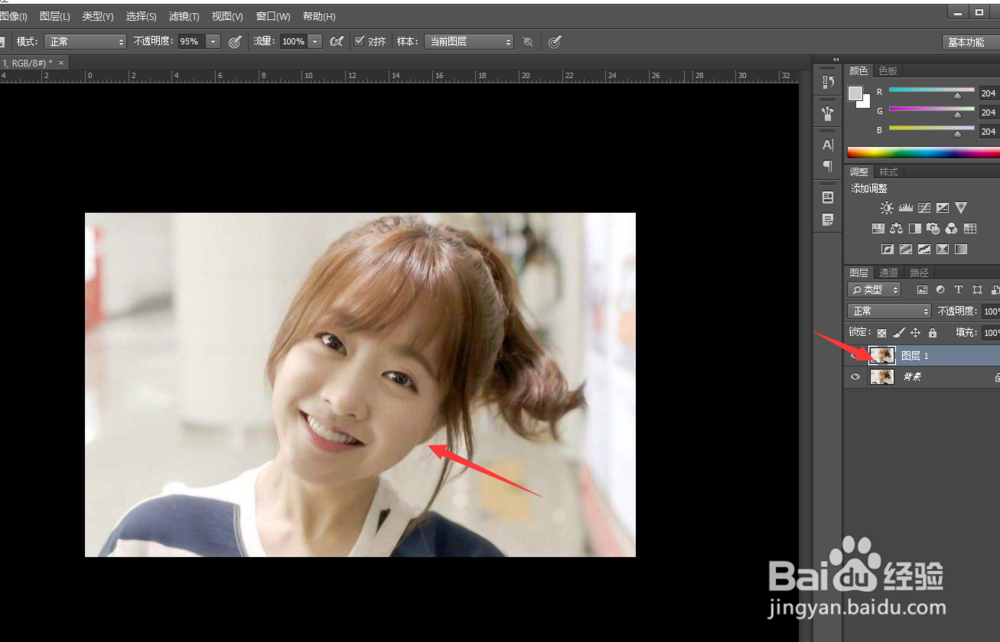This screenshot has width=1000, height=642.
Task: Toggle ignore adjustment layers icon
Action: pos(528,42)
